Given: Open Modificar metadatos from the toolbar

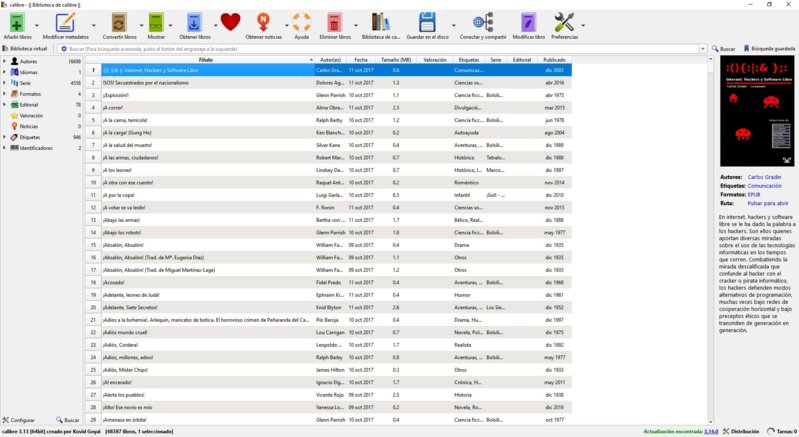Looking at the screenshot, I should click(x=65, y=22).
